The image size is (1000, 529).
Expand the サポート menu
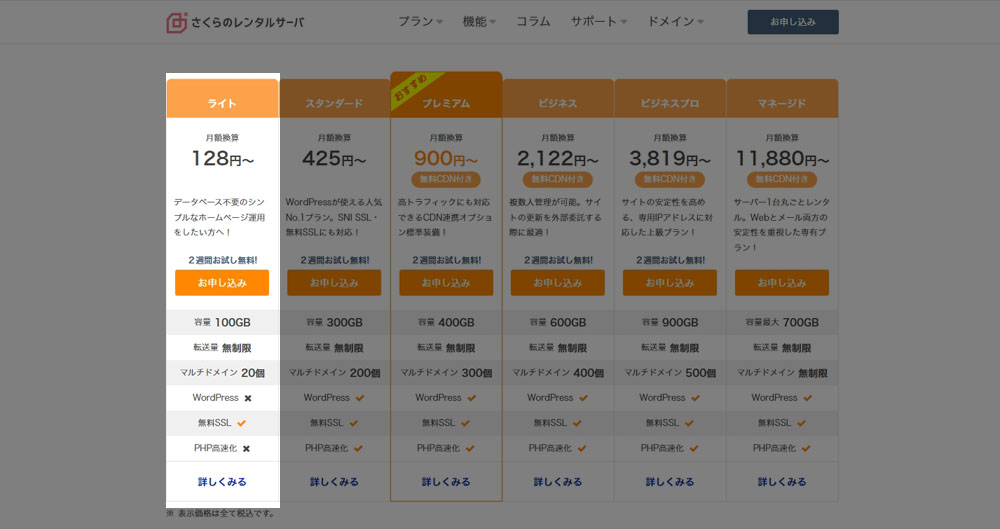click(x=599, y=22)
